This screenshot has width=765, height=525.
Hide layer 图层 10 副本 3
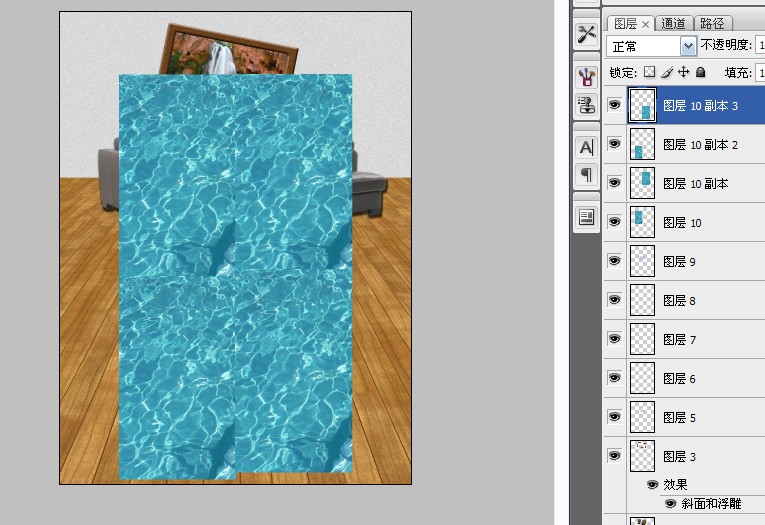click(615, 105)
